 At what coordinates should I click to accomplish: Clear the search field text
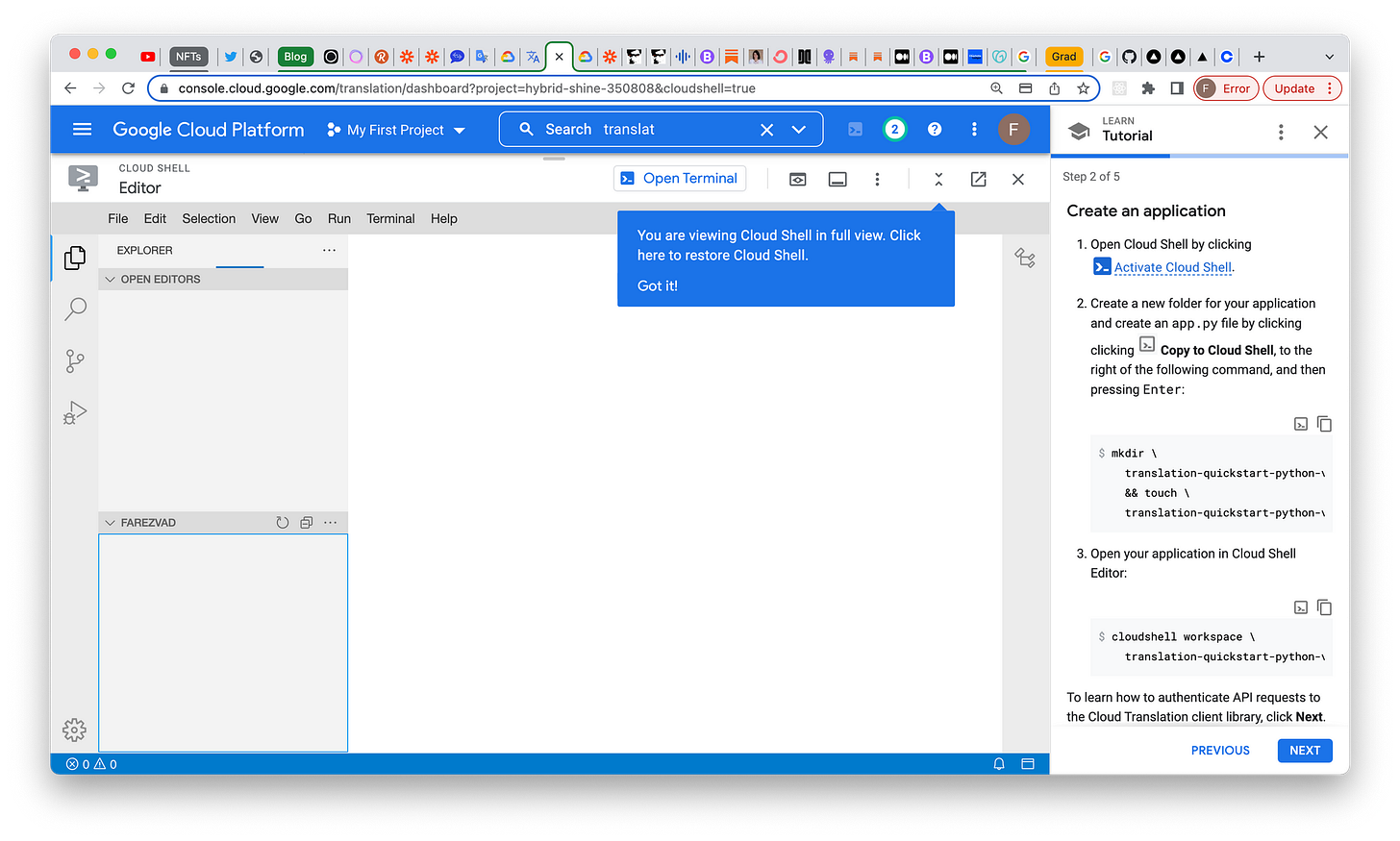tap(766, 130)
